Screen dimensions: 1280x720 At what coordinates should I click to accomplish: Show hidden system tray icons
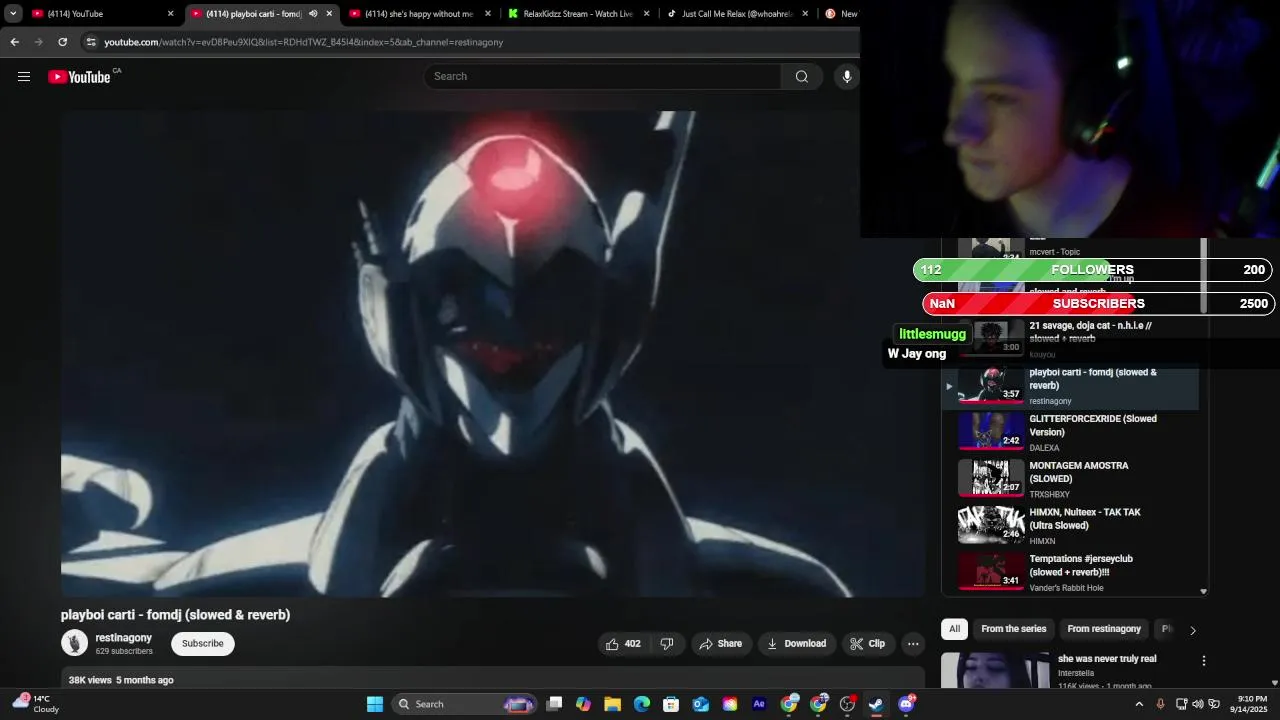(x=1139, y=704)
